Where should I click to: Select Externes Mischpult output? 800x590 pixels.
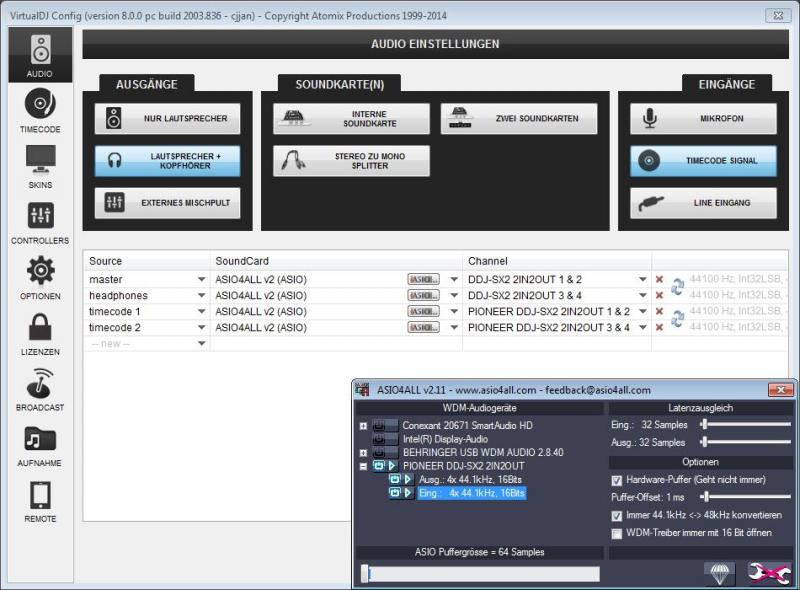click(x=167, y=203)
